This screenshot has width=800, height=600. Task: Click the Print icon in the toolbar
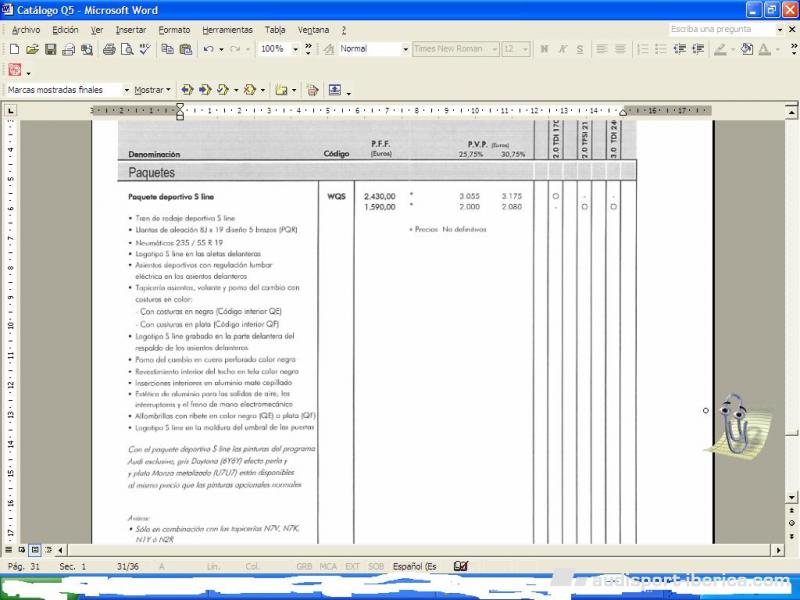(109, 49)
